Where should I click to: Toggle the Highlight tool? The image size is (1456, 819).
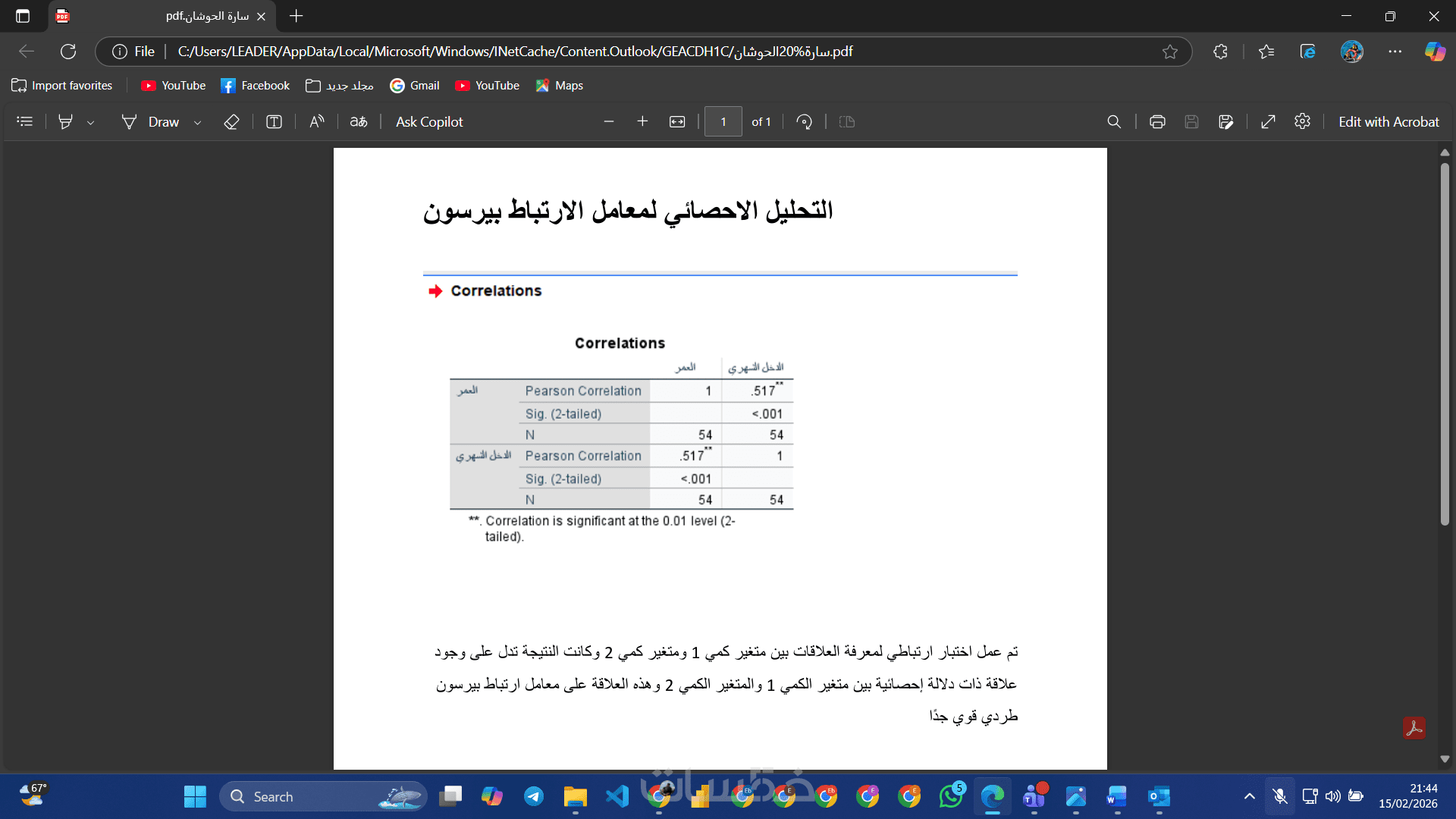(x=66, y=121)
